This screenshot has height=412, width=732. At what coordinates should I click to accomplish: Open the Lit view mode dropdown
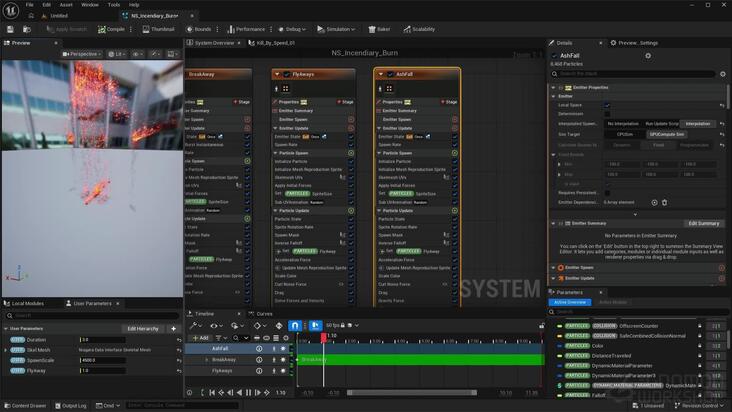click(117, 54)
